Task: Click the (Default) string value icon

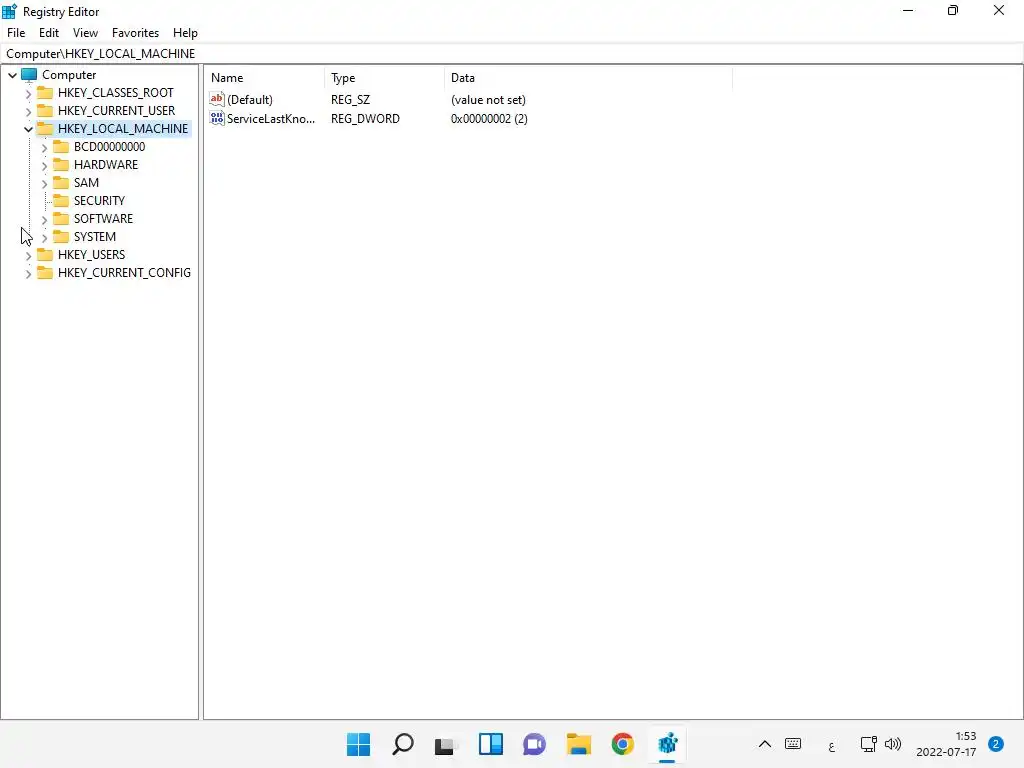Action: point(217,99)
